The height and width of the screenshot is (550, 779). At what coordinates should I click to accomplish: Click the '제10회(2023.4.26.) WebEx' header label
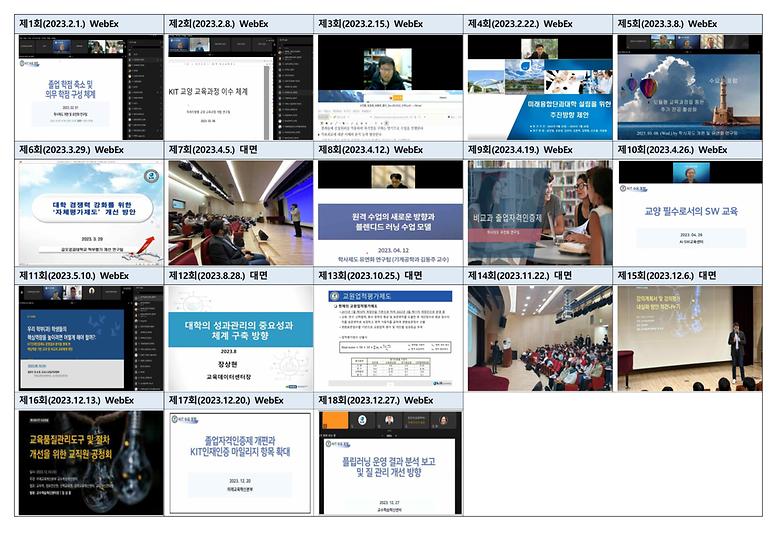673,149
